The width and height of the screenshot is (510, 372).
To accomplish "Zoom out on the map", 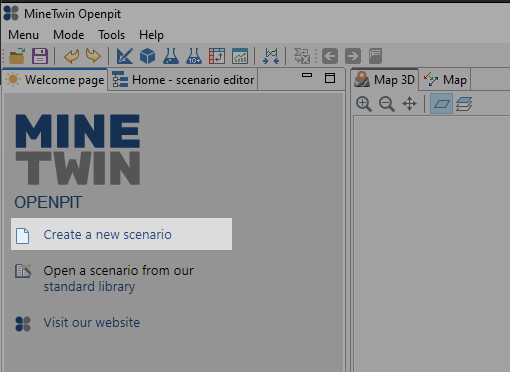I will [x=387, y=104].
